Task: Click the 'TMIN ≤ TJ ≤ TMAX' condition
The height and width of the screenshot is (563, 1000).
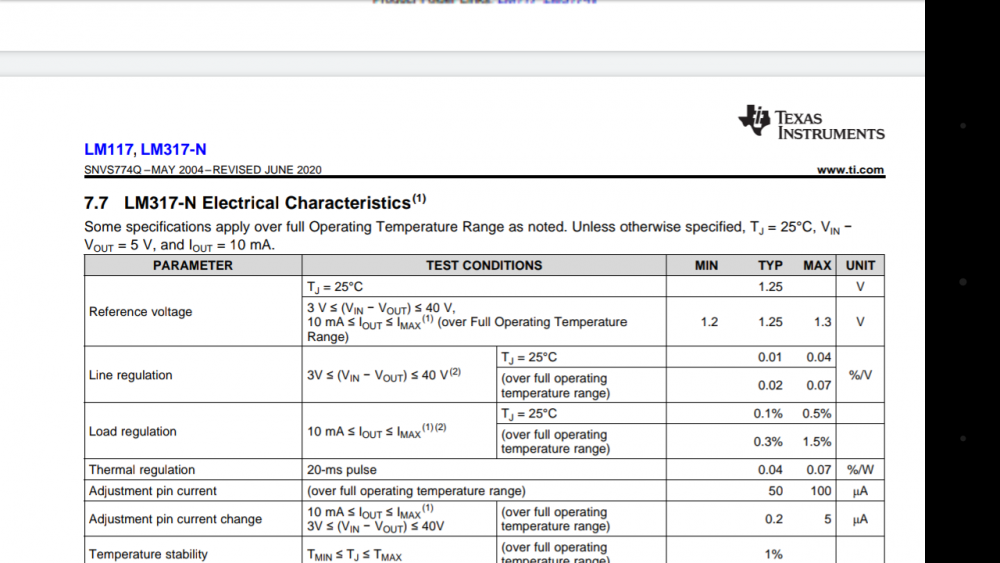Action: (354, 555)
